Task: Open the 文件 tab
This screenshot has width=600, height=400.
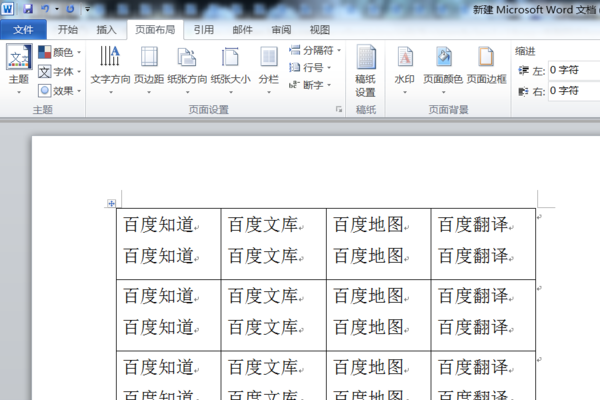Action: (x=23, y=29)
